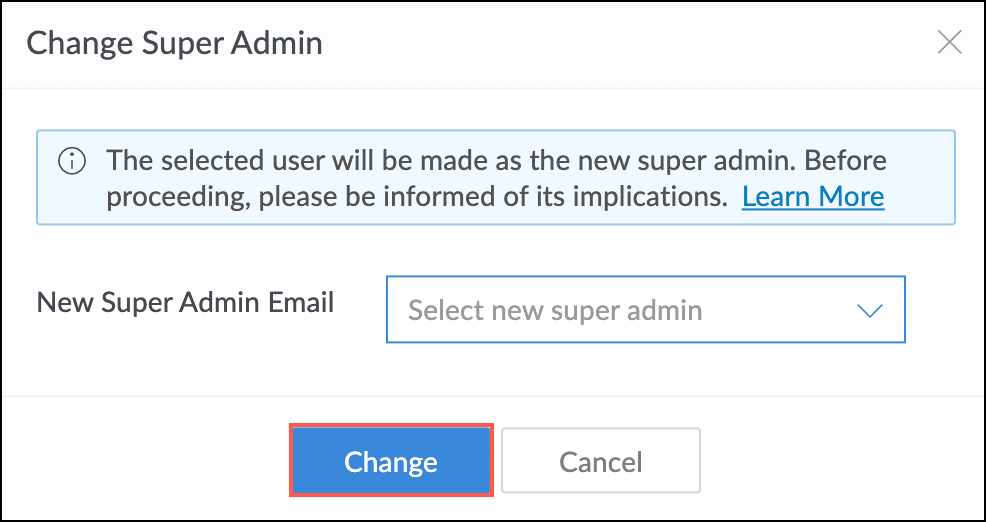Image resolution: width=986 pixels, height=522 pixels.
Task: Click the 'Select new super admin' placeholder text
Action: click(x=555, y=310)
